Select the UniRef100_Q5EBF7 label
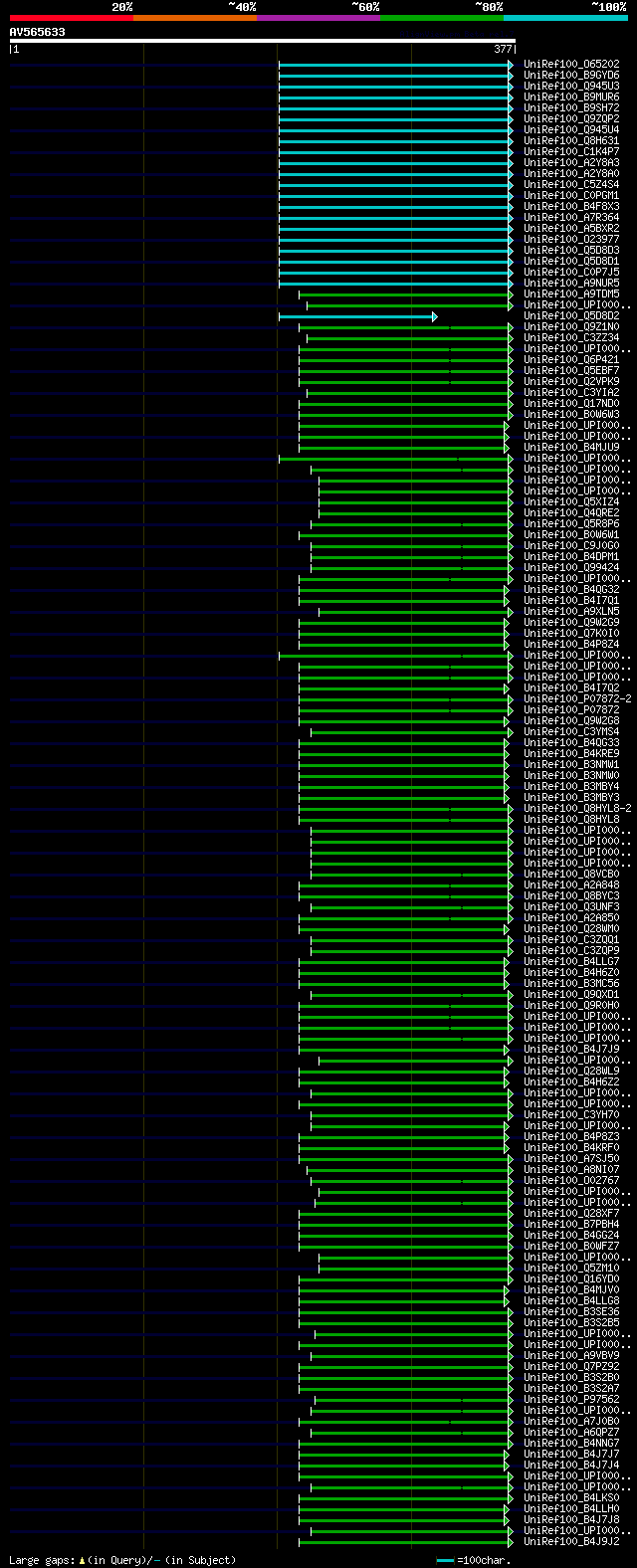 (x=571, y=371)
